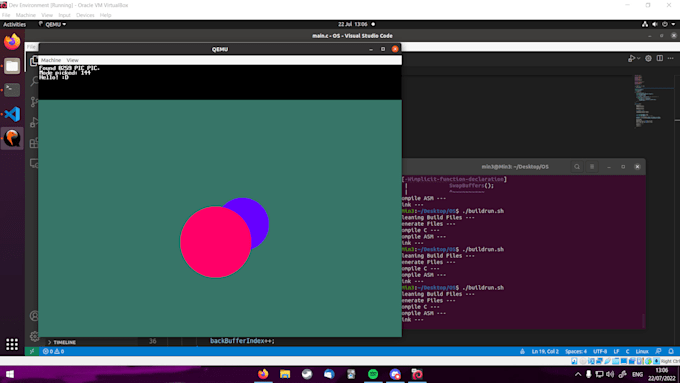The height and width of the screenshot is (383, 680).
Task: Click the ENG language indicator
Action: 637,374
